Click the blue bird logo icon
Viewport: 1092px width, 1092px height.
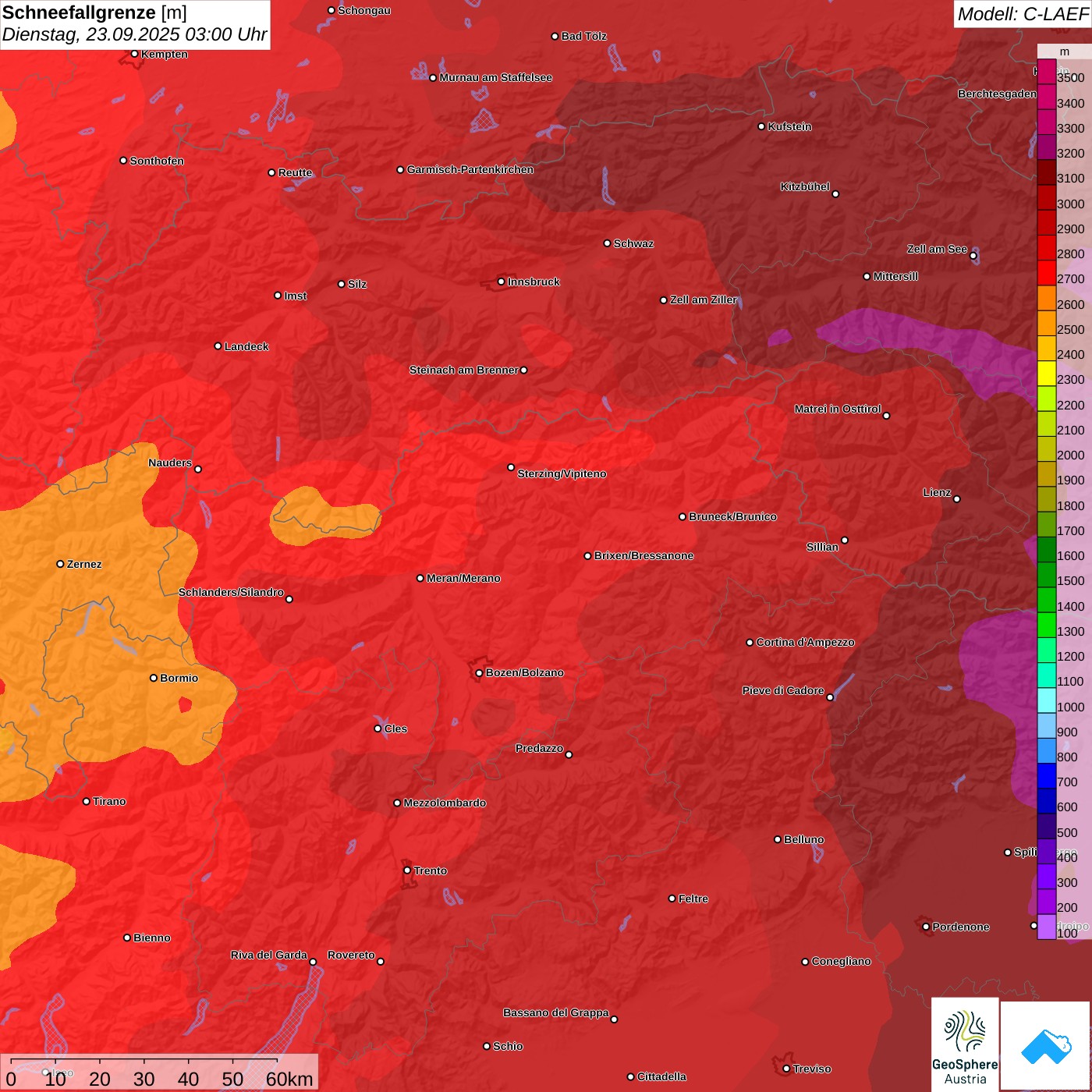1046,1046
